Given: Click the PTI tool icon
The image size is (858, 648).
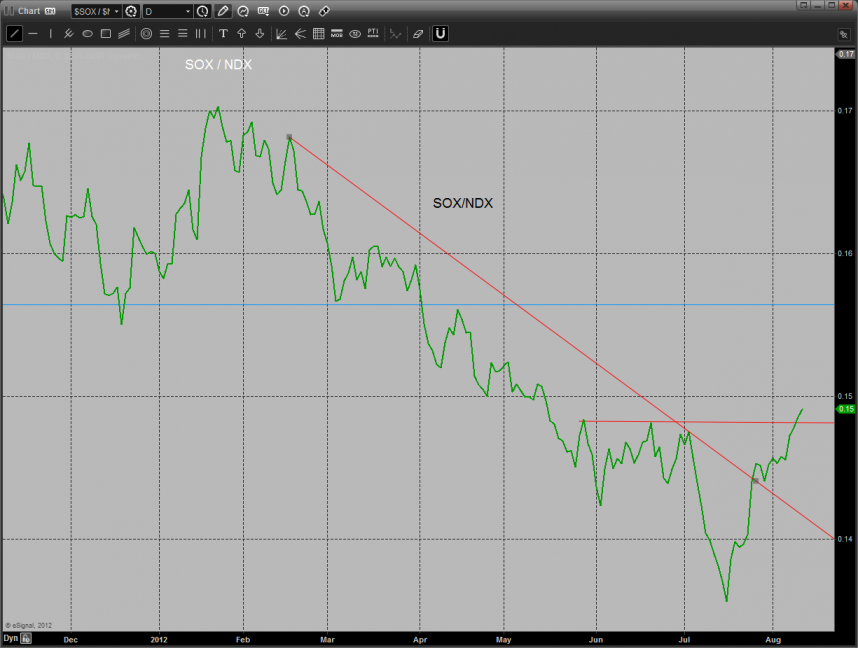Looking at the screenshot, I should pyautogui.click(x=373, y=34).
